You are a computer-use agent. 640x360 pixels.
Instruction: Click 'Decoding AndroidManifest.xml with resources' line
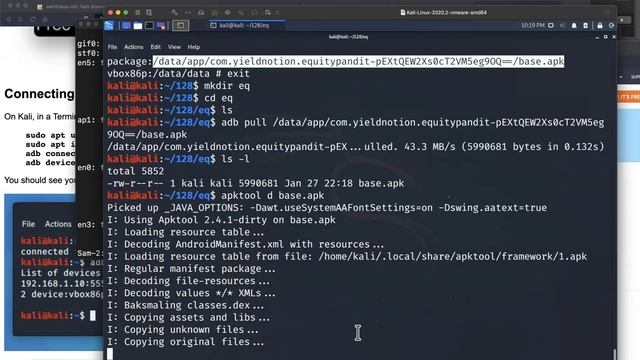245,244
